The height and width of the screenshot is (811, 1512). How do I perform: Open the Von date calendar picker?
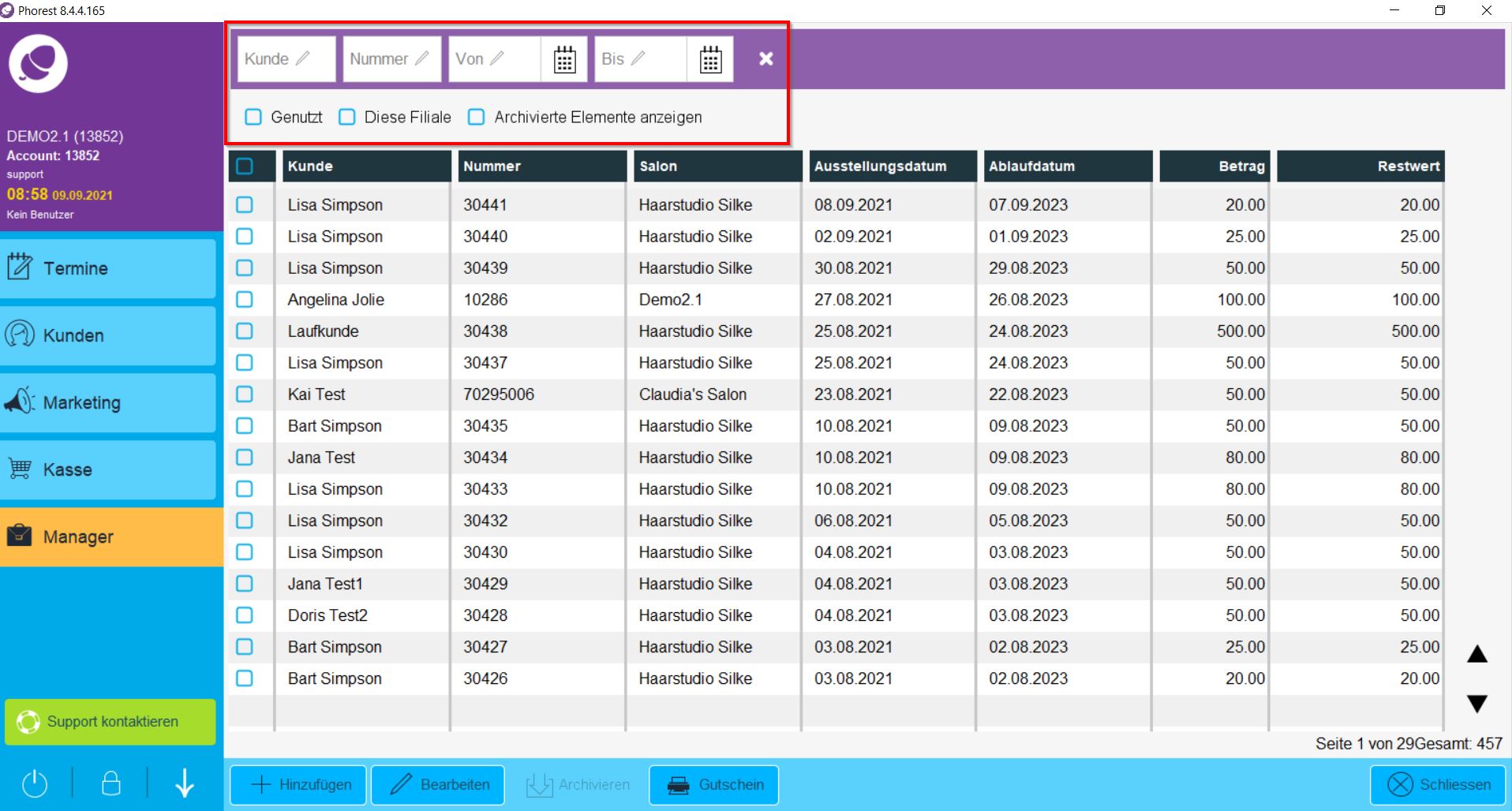(x=564, y=59)
